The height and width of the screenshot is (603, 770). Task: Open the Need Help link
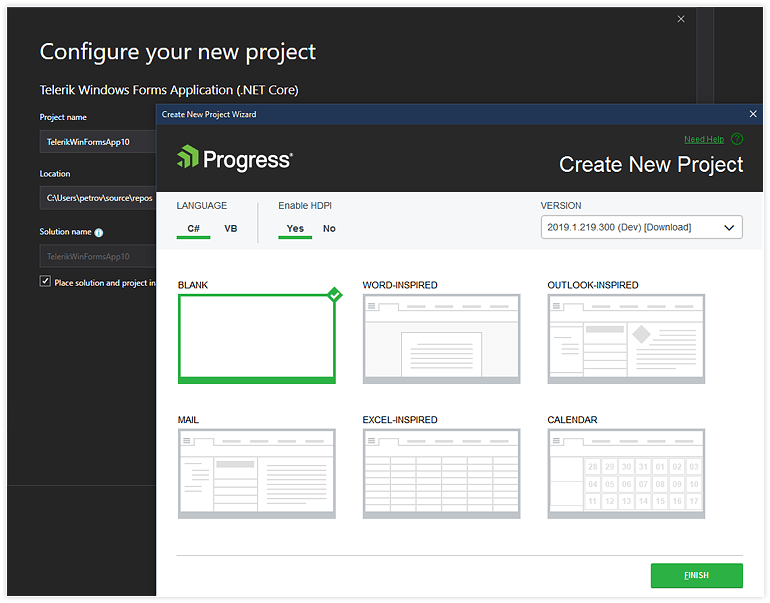704,139
